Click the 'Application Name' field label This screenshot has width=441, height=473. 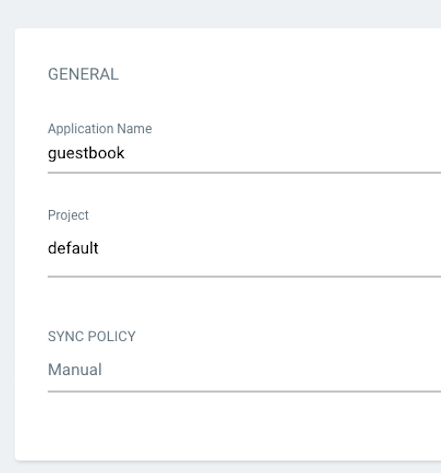tap(100, 129)
